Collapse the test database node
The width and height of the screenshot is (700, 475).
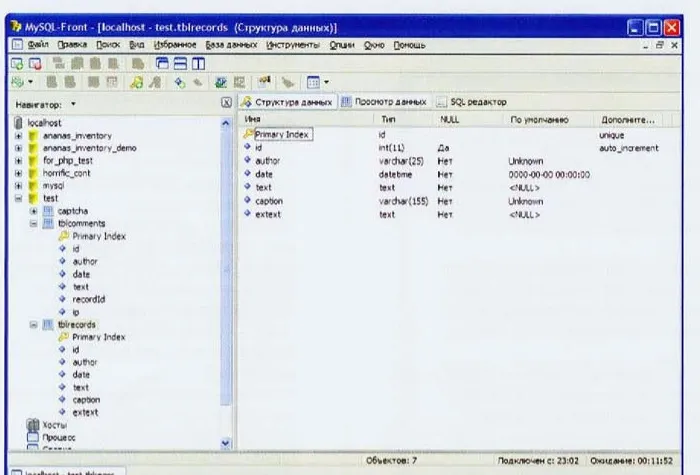pyautogui.click(x=18, y=198)
